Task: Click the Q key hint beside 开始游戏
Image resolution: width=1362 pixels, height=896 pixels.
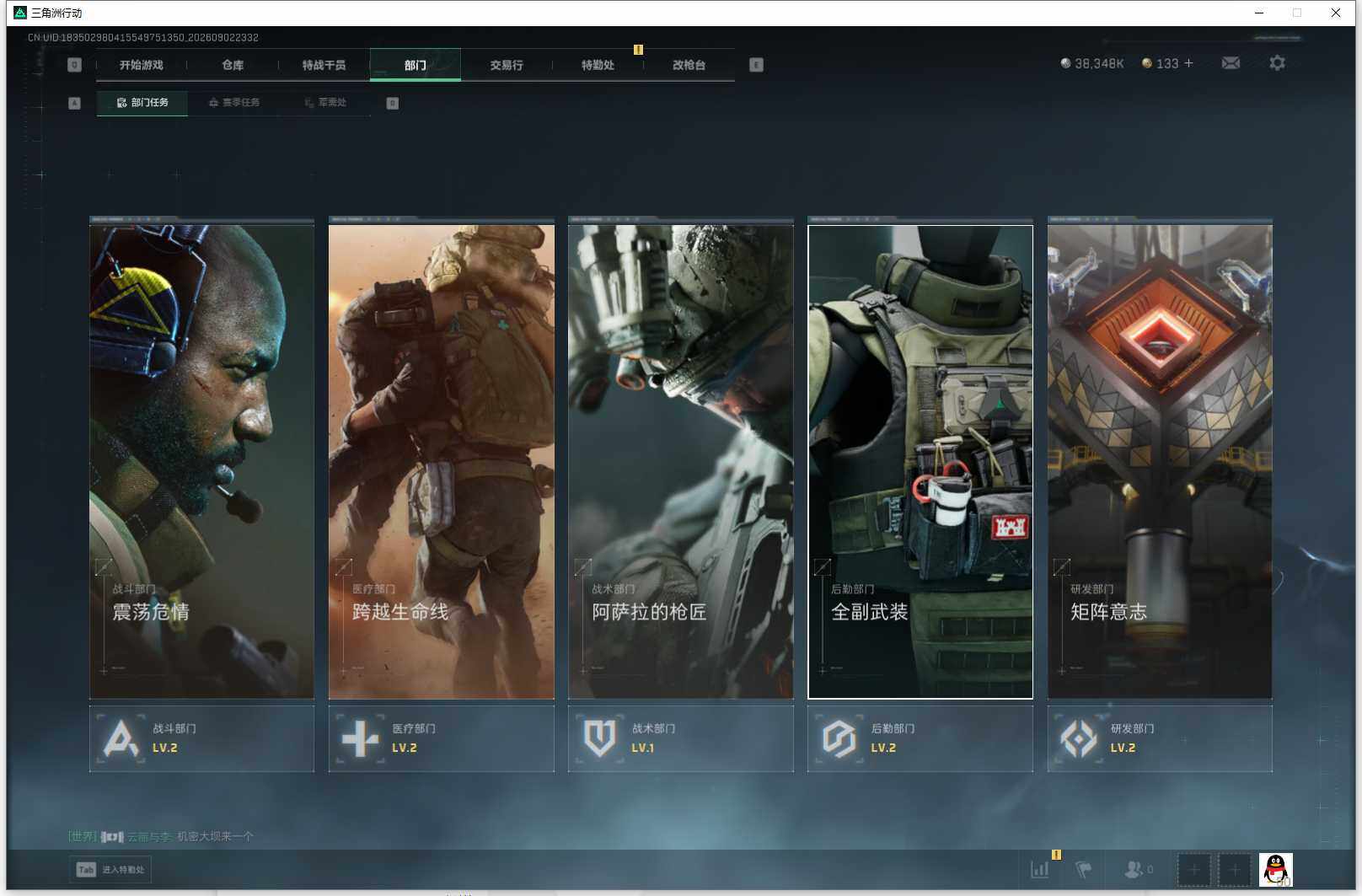Action: point(74,65)
